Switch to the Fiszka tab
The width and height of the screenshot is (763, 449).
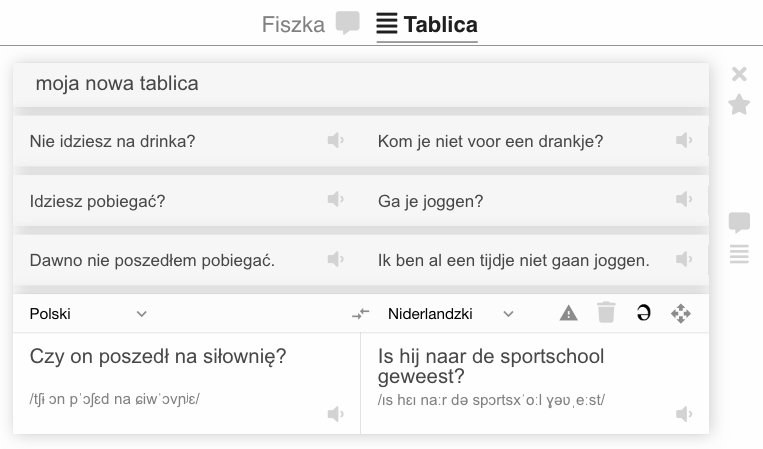pos(310,24)
